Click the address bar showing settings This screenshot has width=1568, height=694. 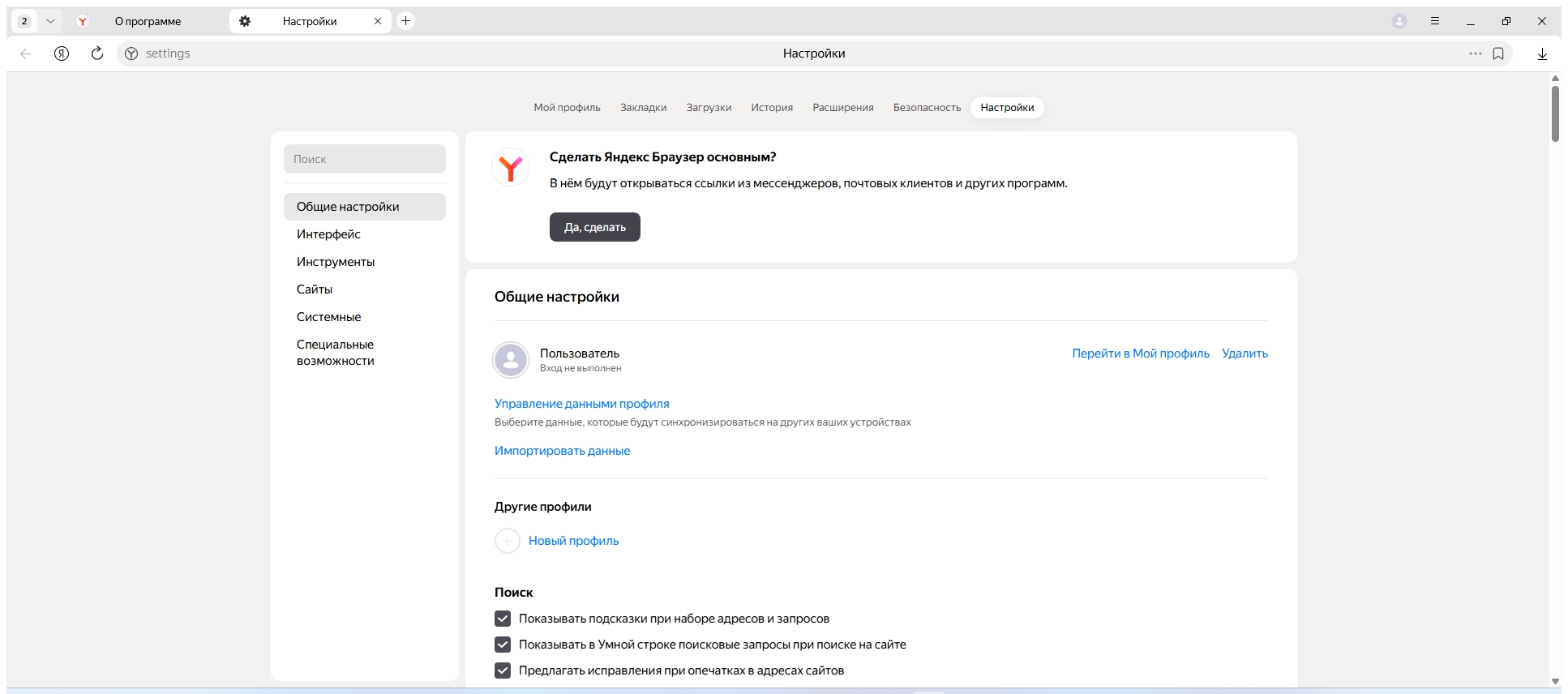coord(814,54)
